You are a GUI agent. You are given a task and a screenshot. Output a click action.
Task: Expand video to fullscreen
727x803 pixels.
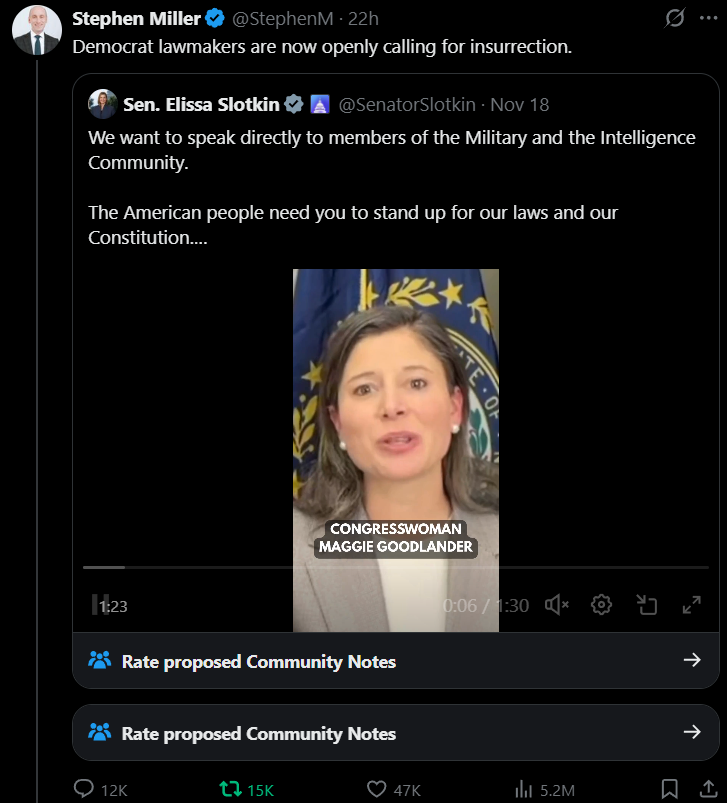691,605
